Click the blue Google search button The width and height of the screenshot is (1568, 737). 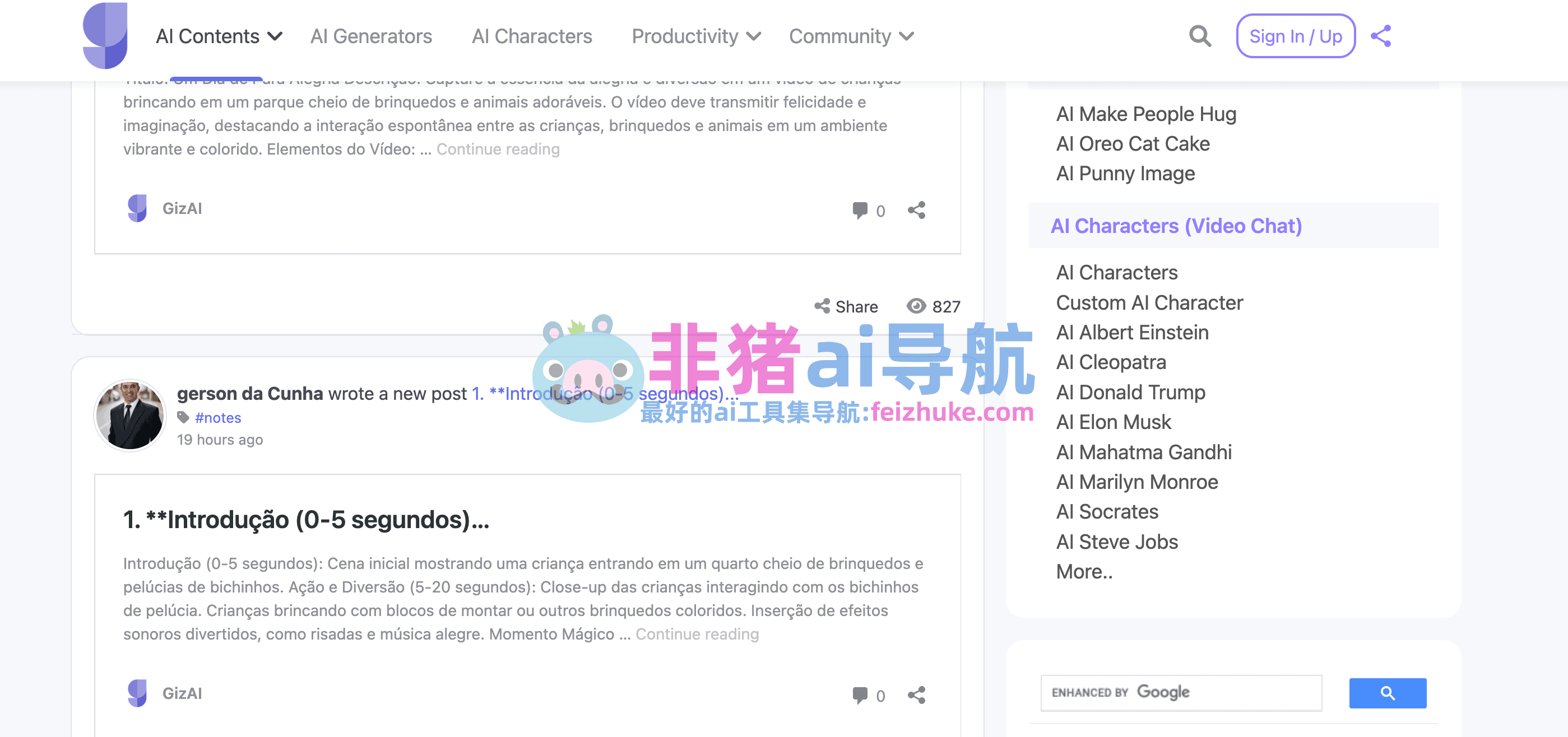tap(1386, 693)
